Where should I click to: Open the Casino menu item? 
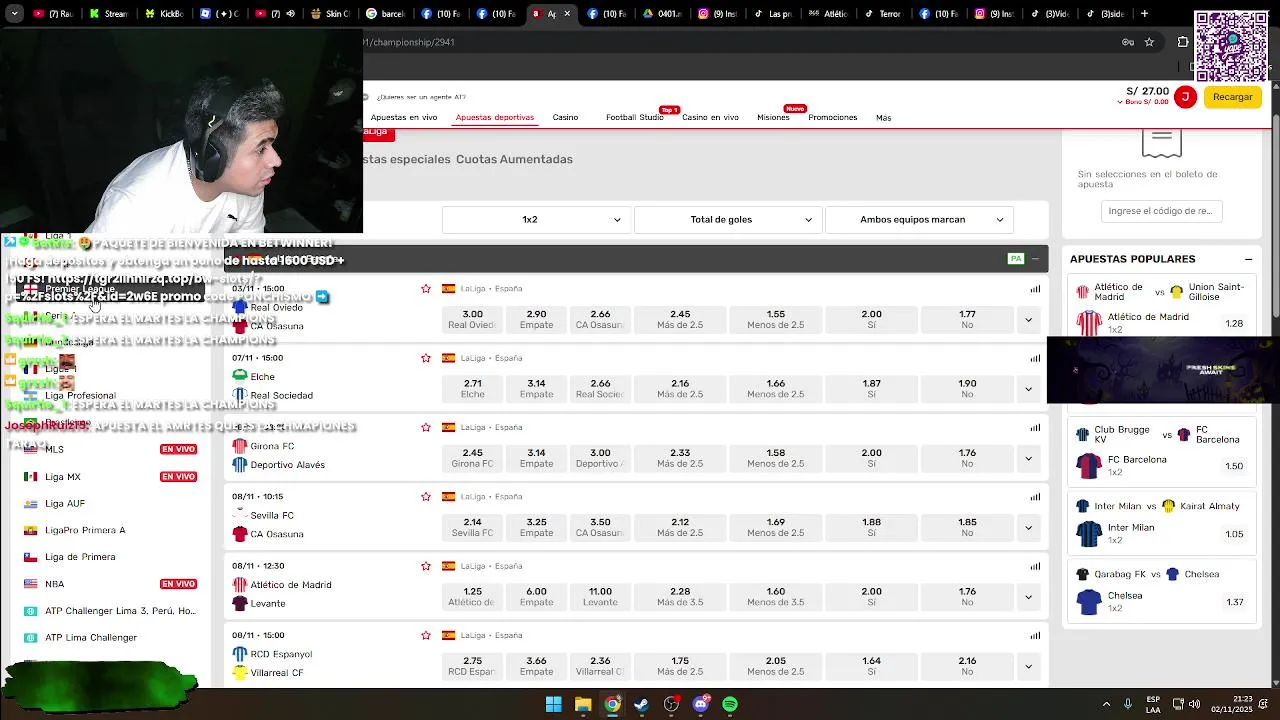coord(565,117)
